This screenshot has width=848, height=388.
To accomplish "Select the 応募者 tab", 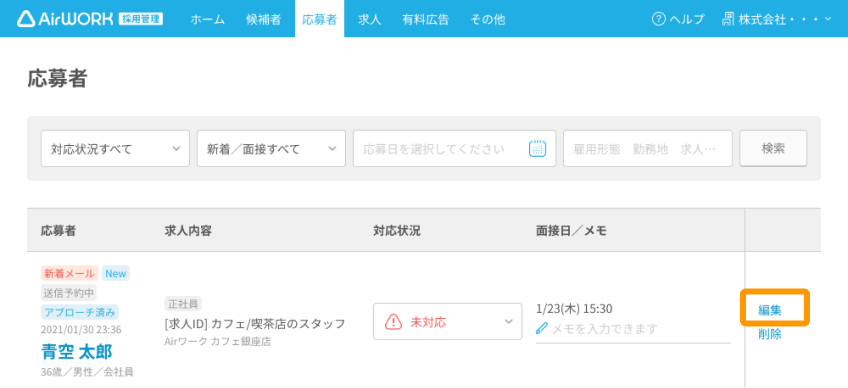I will (320, 19).
